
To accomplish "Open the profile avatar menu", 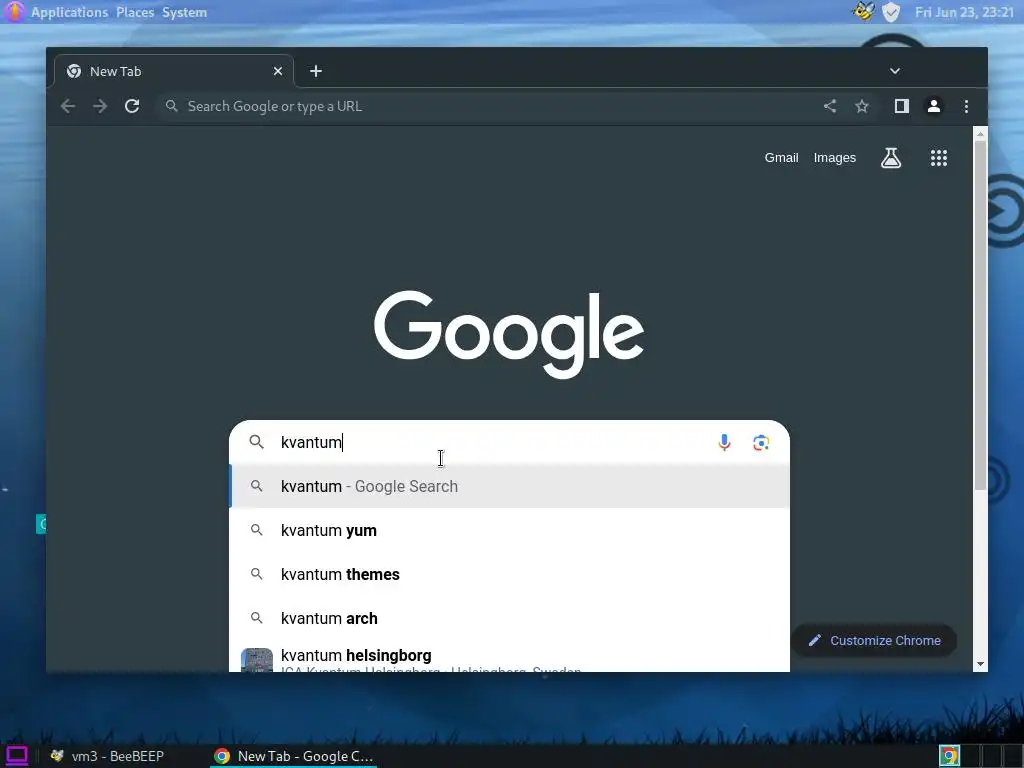I will click(934, 106).
